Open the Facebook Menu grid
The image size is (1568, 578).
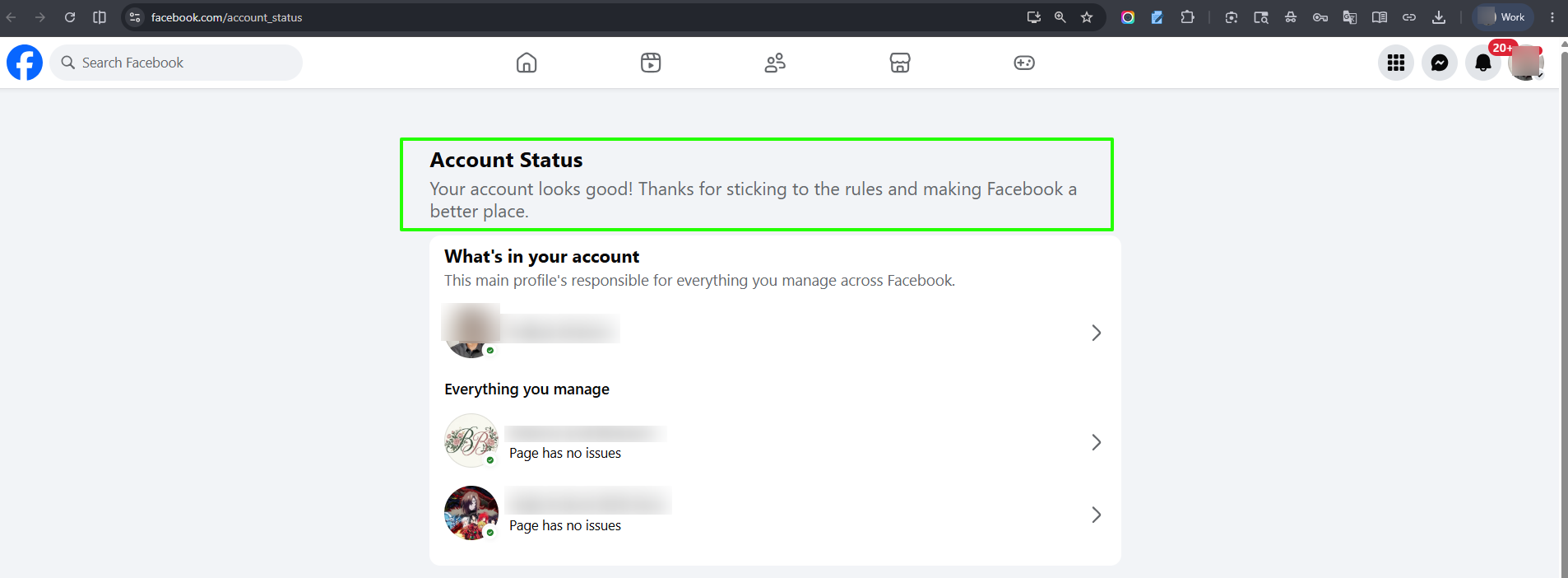pyautogui.click(x=1396, y=63)
